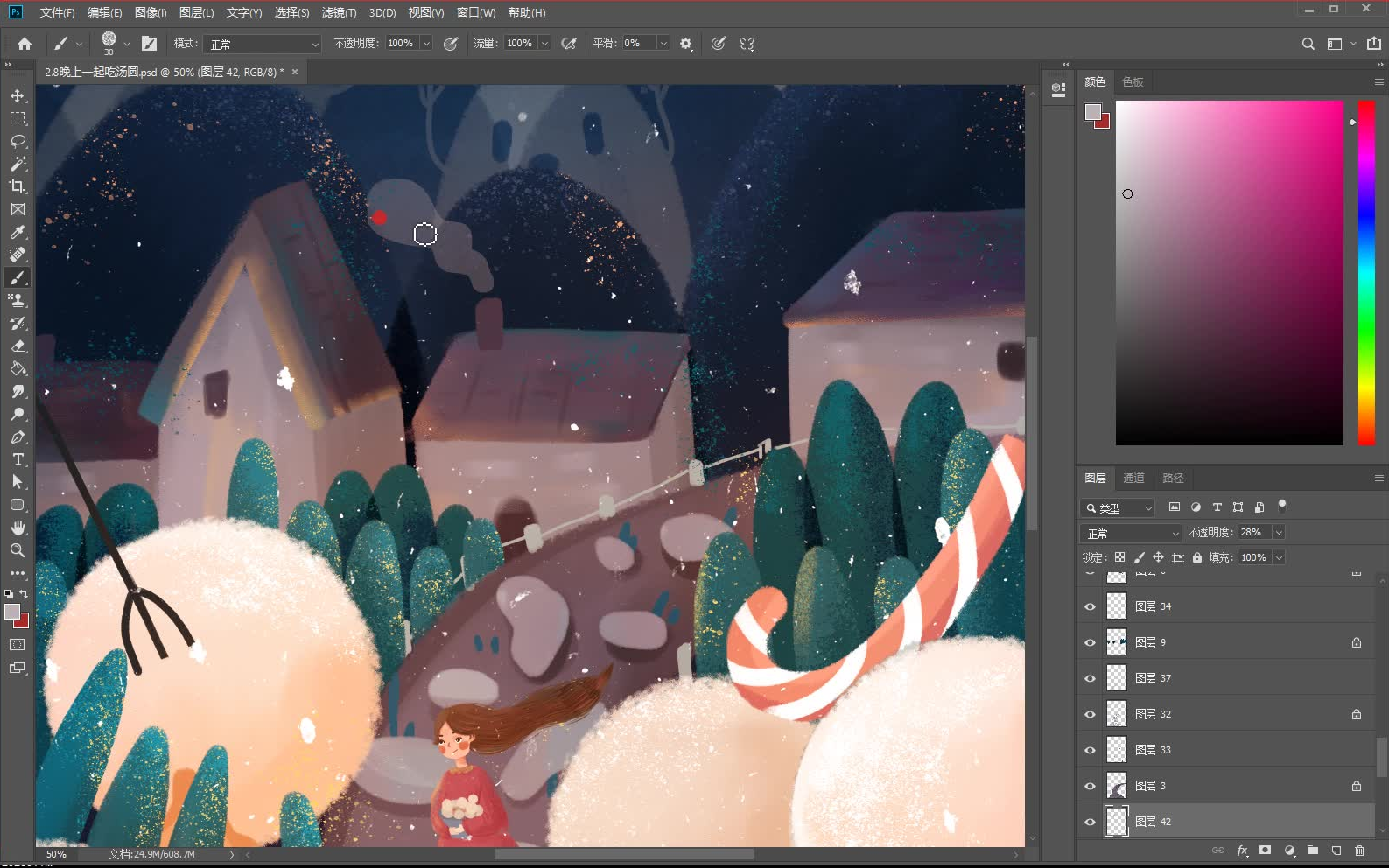Screen dimensions: 1389x868
Task: Select the Type tool
Action: 18,459
